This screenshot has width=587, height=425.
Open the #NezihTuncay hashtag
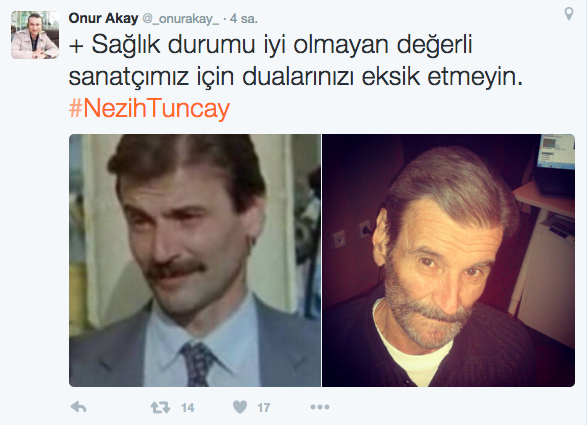click(x=149, y=109)
